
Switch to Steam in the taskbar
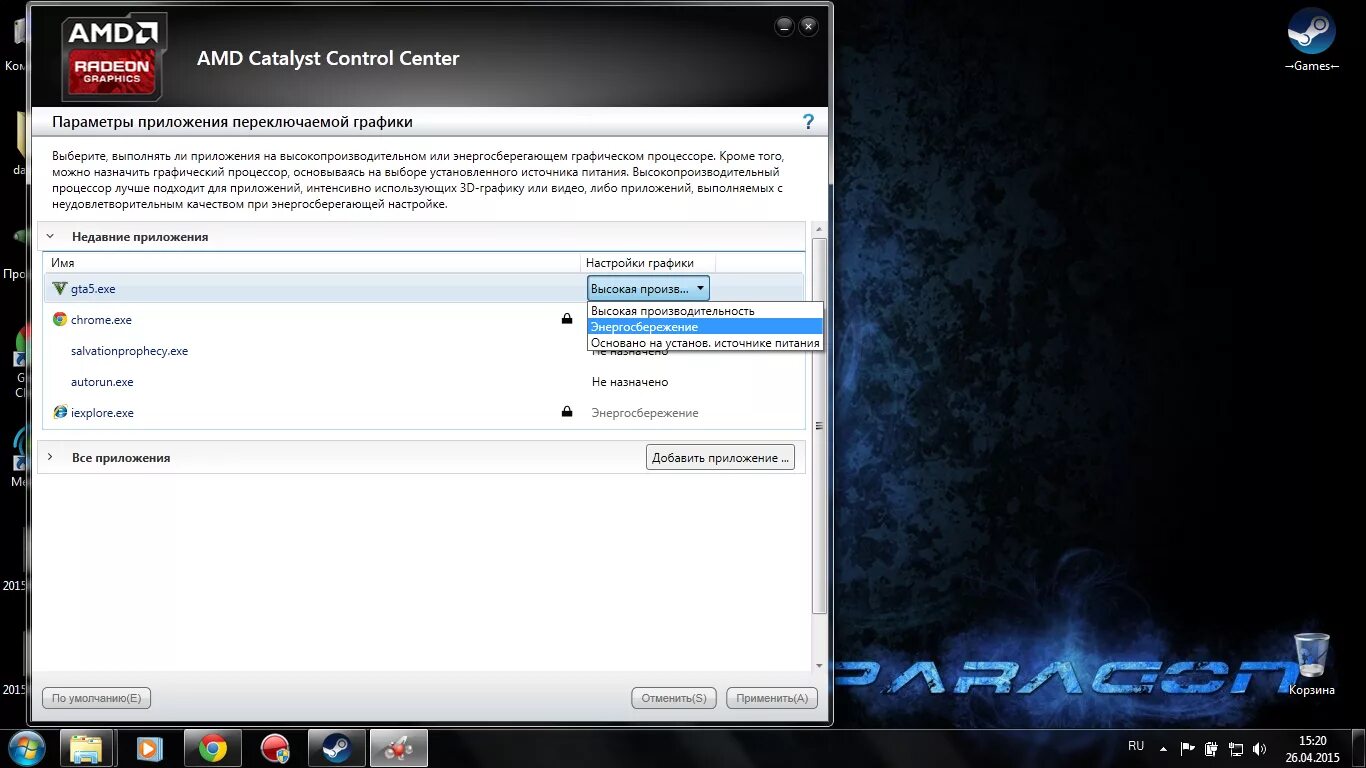(x=336, y=748)
